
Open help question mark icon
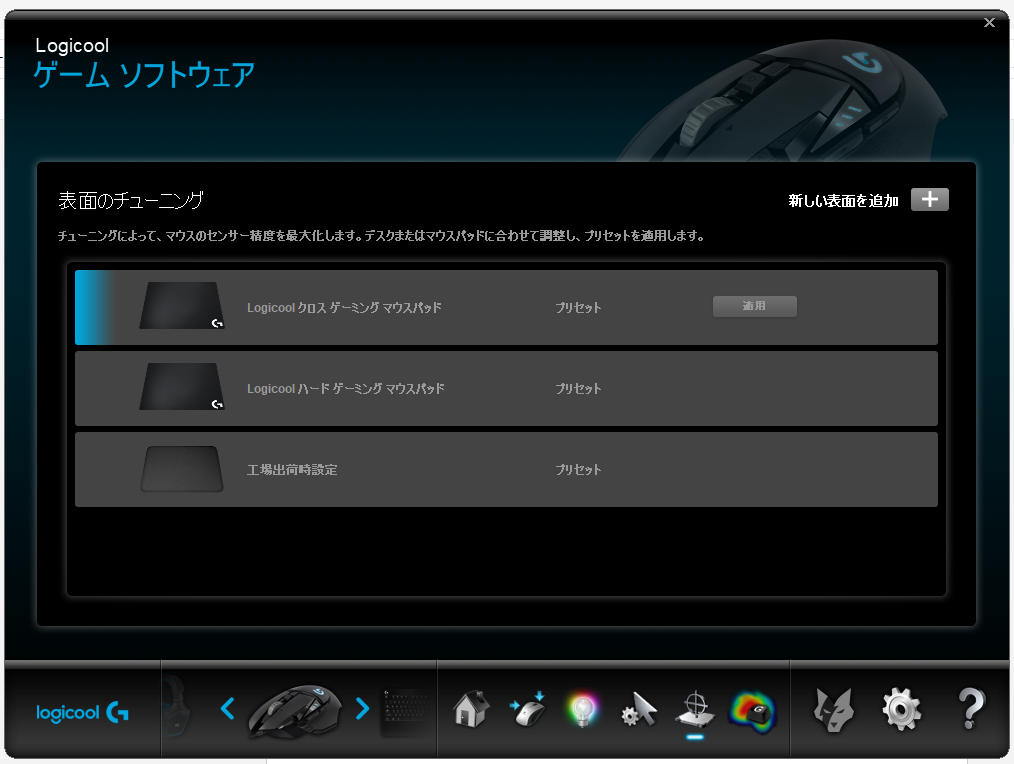(x=971, y=709)
